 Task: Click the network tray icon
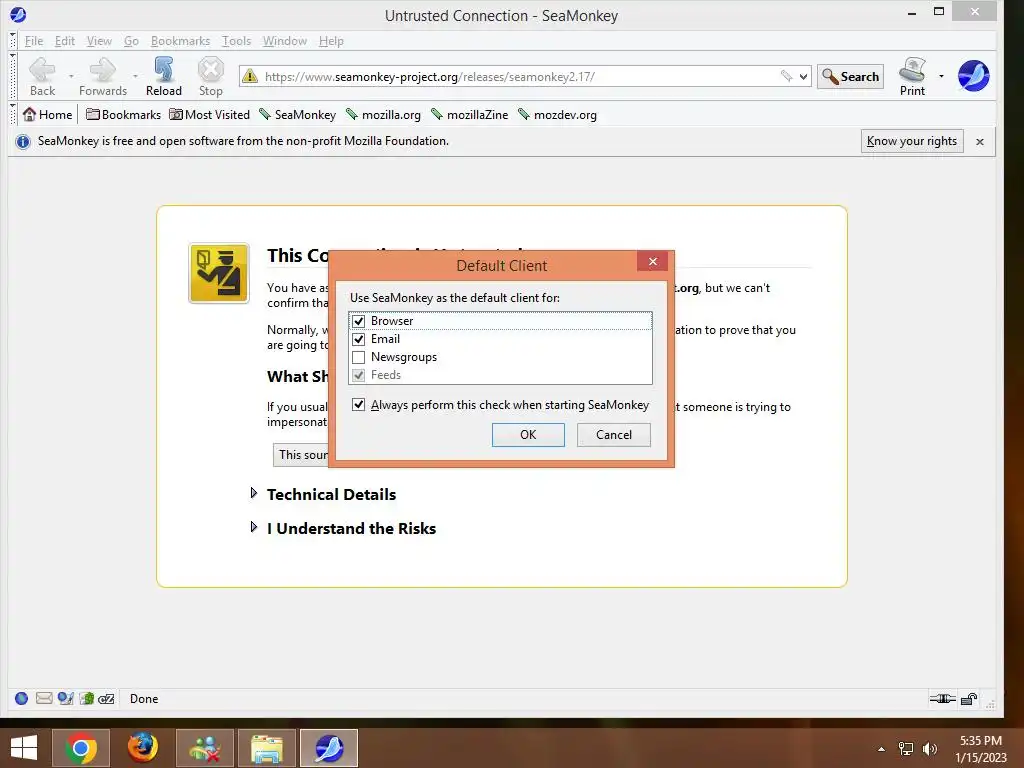(906, 748)
